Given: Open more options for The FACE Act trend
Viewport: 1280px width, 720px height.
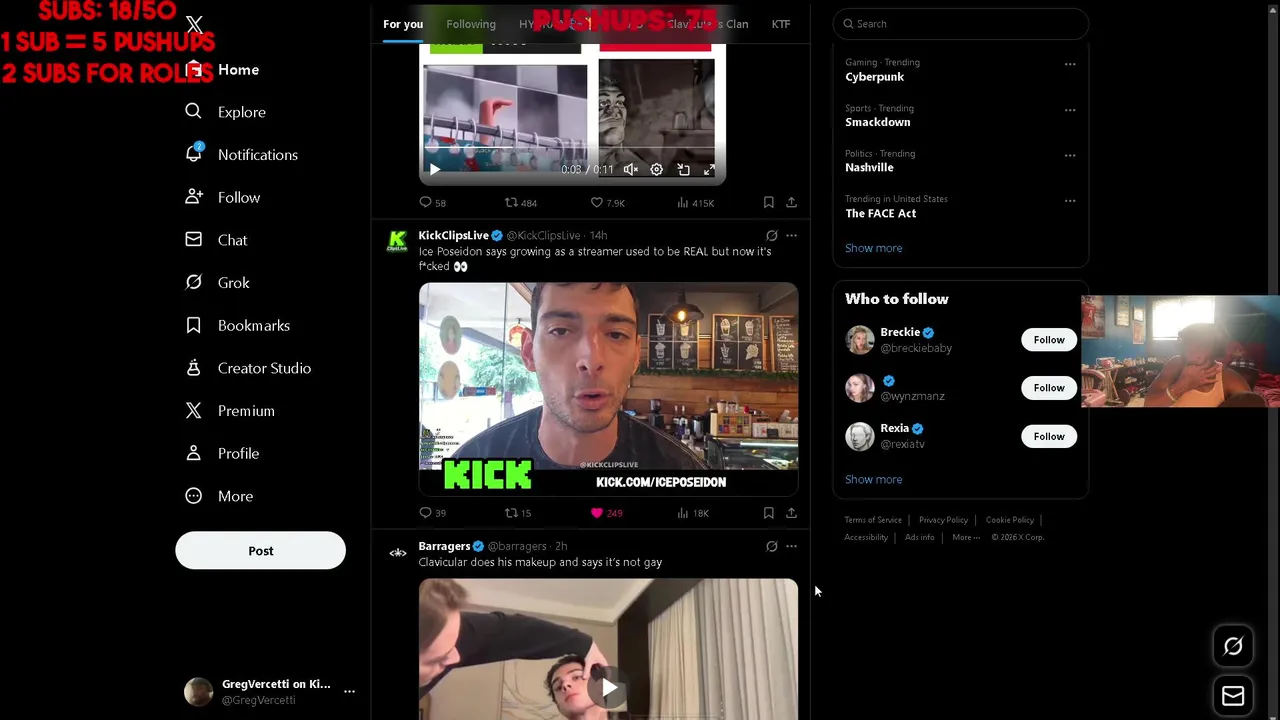Looking at the screenshot, I should (1070, 201).
